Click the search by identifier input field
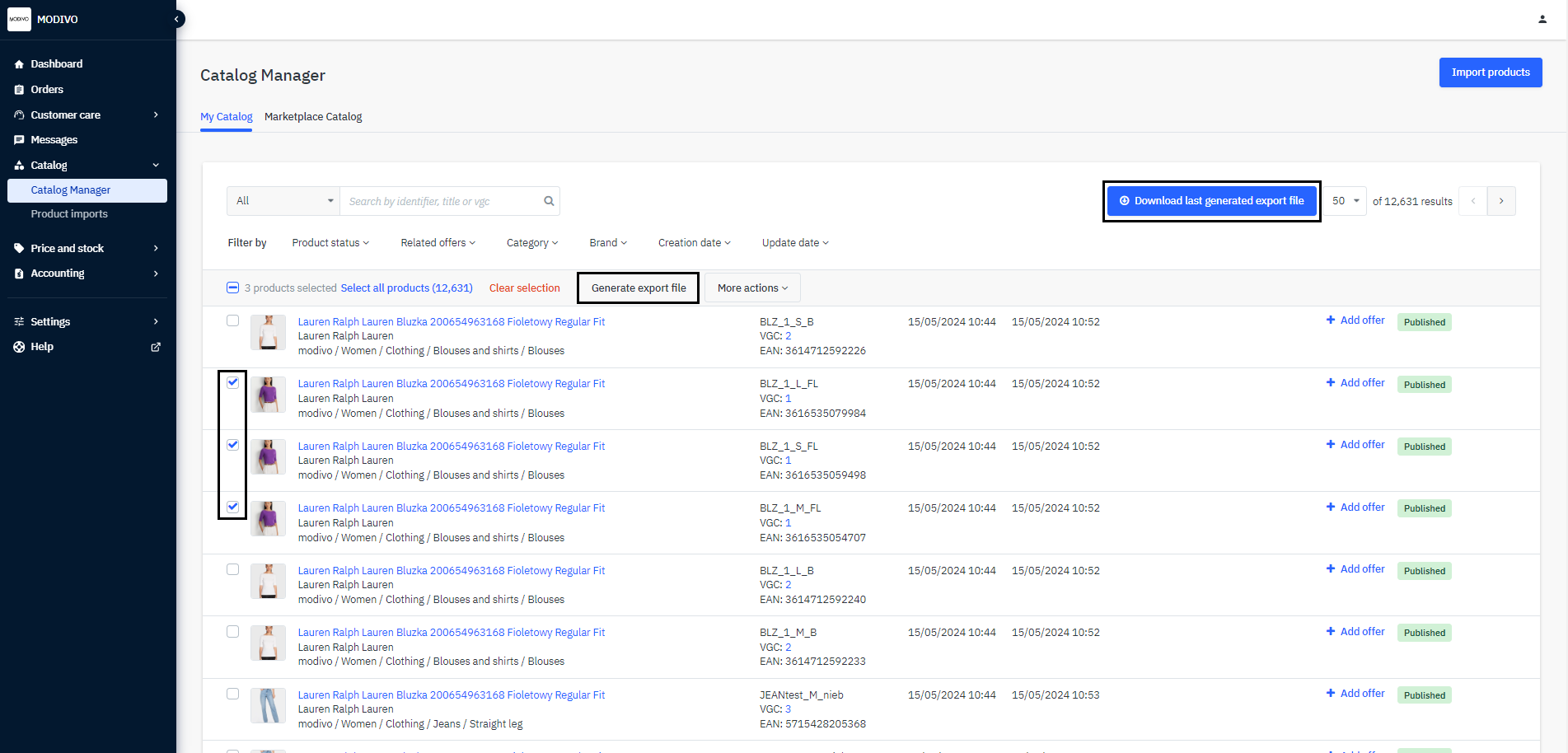1568x753 pixels. coord(442,201)
